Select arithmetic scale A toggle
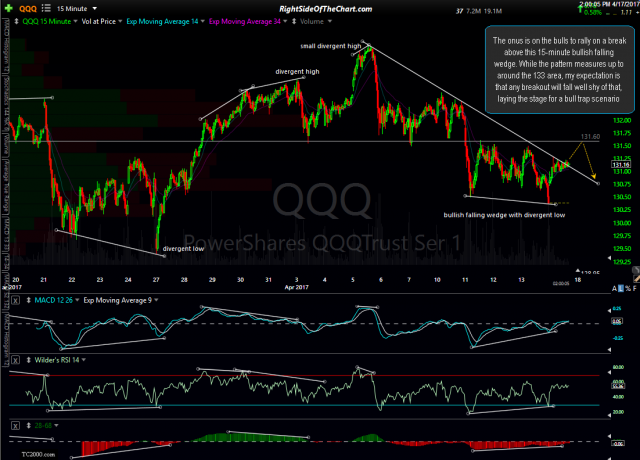Viewport: 640px width, 460px height. tap(614, 289)
